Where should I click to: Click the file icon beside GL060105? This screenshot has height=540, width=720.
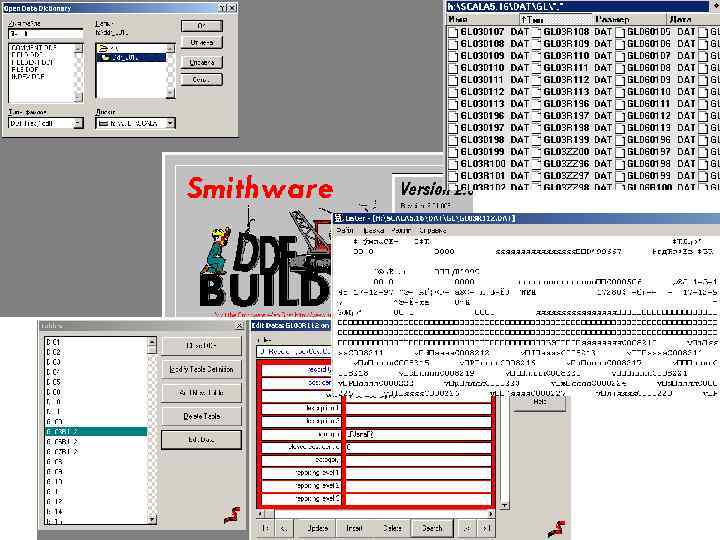click(x=620, y=32)
